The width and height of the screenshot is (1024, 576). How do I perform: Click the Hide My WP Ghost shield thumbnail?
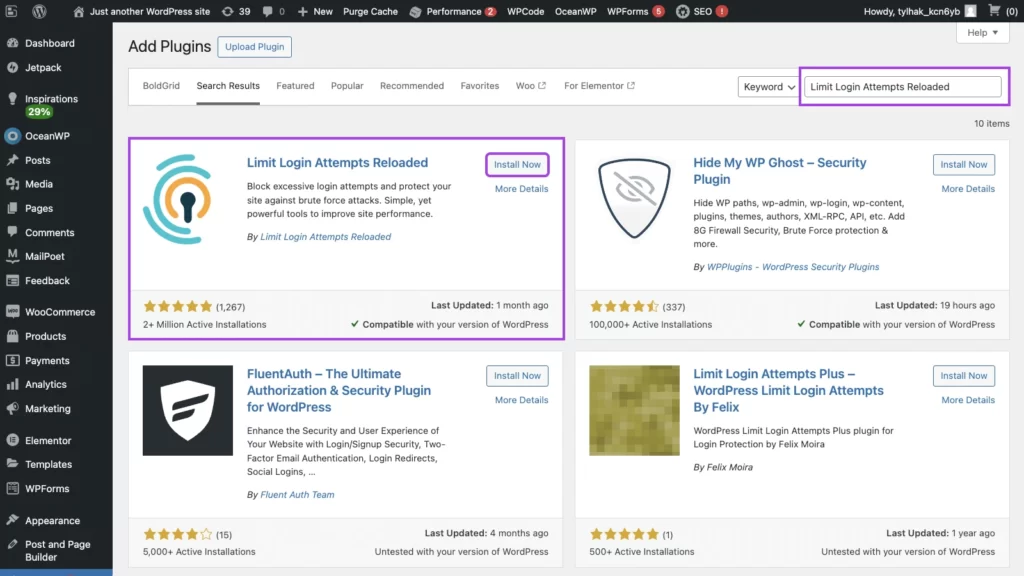coord(634,199)
